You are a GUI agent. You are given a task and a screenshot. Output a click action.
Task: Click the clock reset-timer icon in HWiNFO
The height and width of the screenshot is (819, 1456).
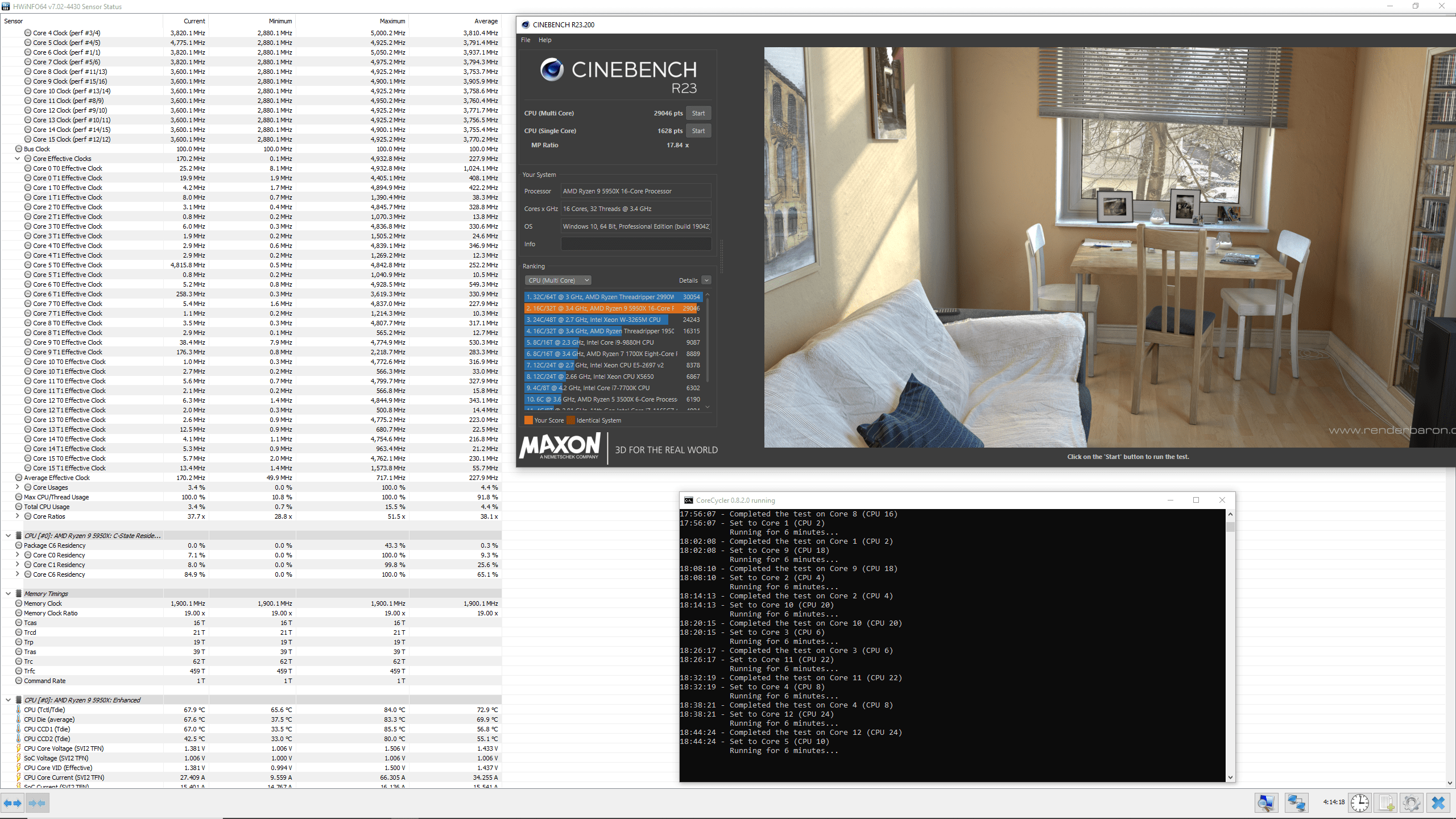tap(1360, 803)
